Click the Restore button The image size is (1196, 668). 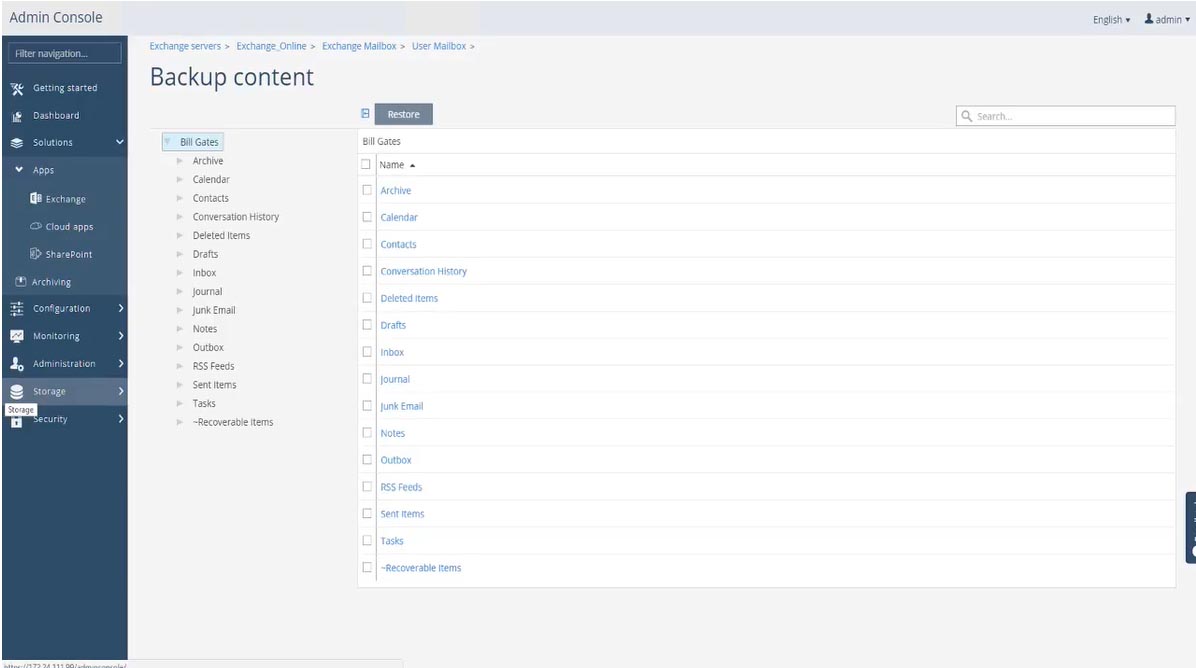[403, 114]
